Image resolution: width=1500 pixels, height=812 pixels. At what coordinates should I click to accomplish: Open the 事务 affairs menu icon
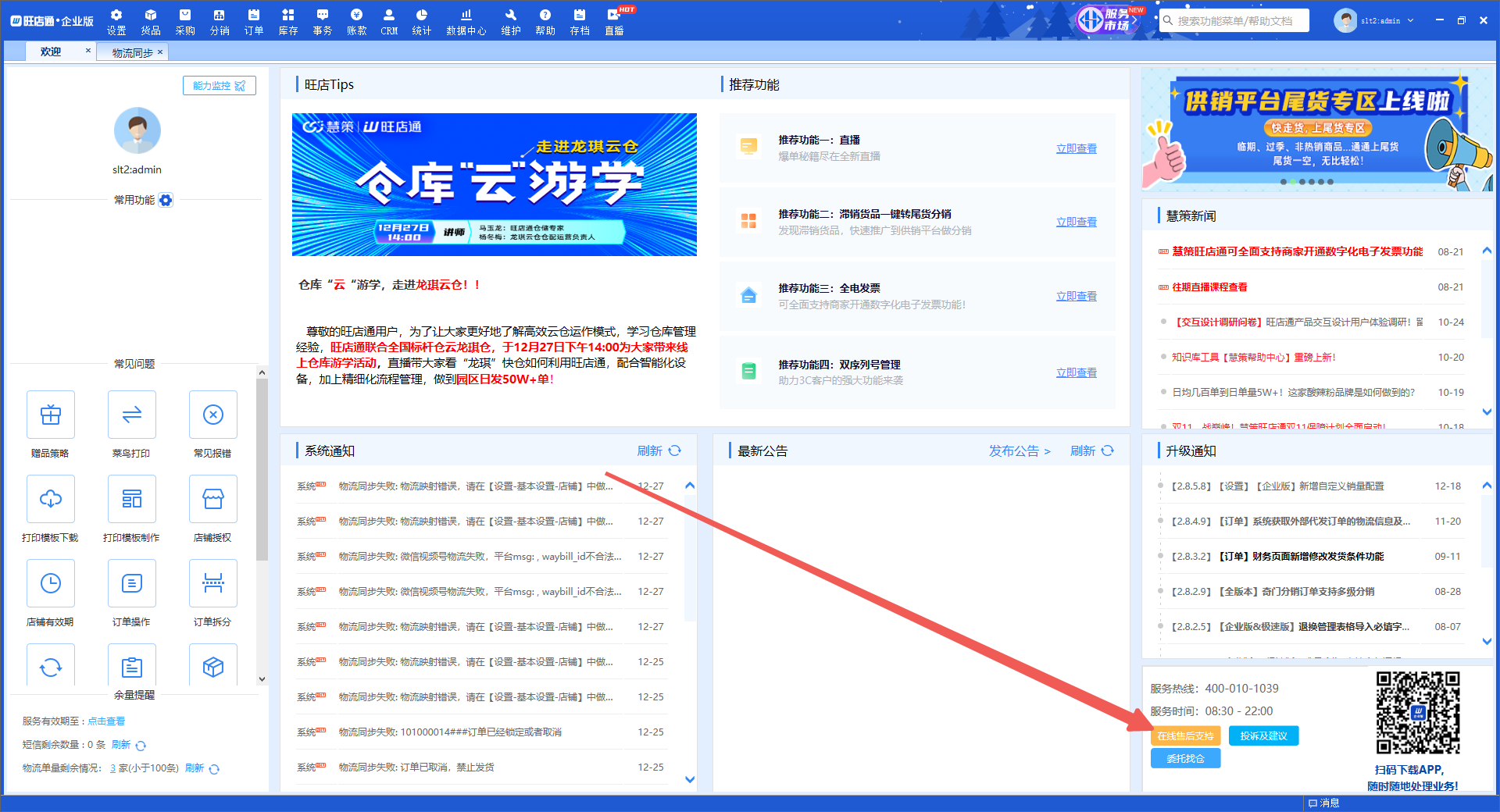[323, 22]
